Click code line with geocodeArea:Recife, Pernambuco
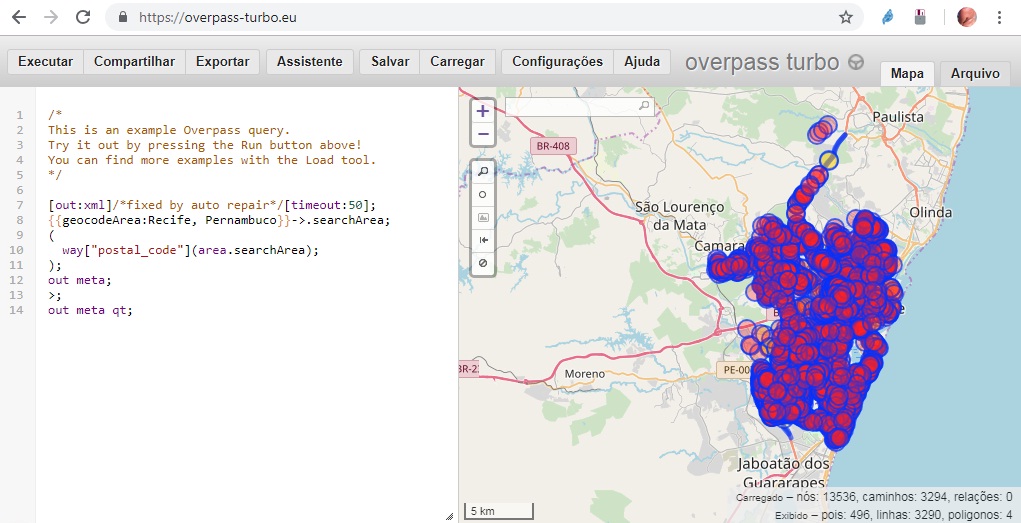This screenshot has width=1021, height=523. 219,220
